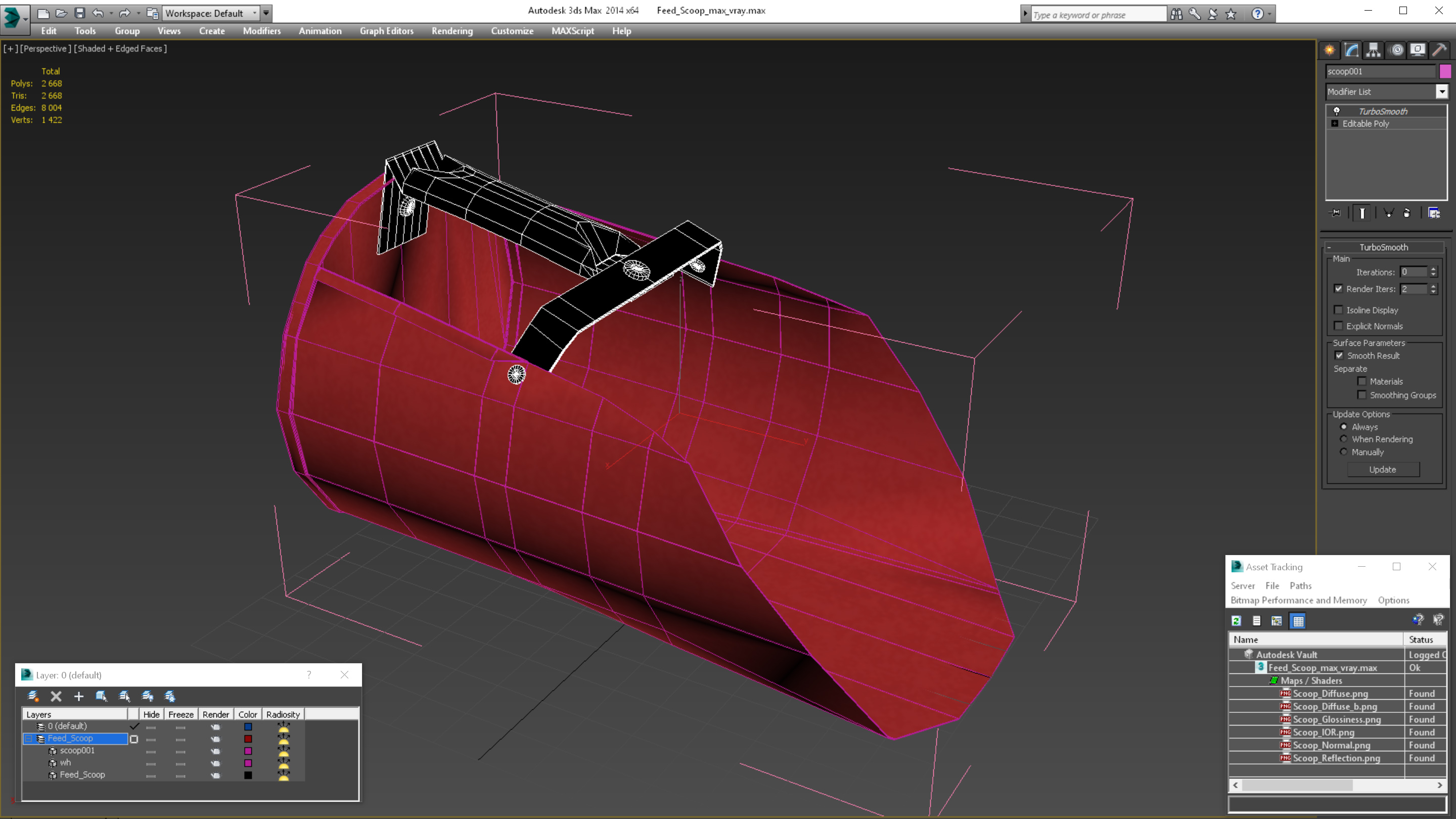Click the Shaded + Edged Faces viewport label

click(120, 49)
